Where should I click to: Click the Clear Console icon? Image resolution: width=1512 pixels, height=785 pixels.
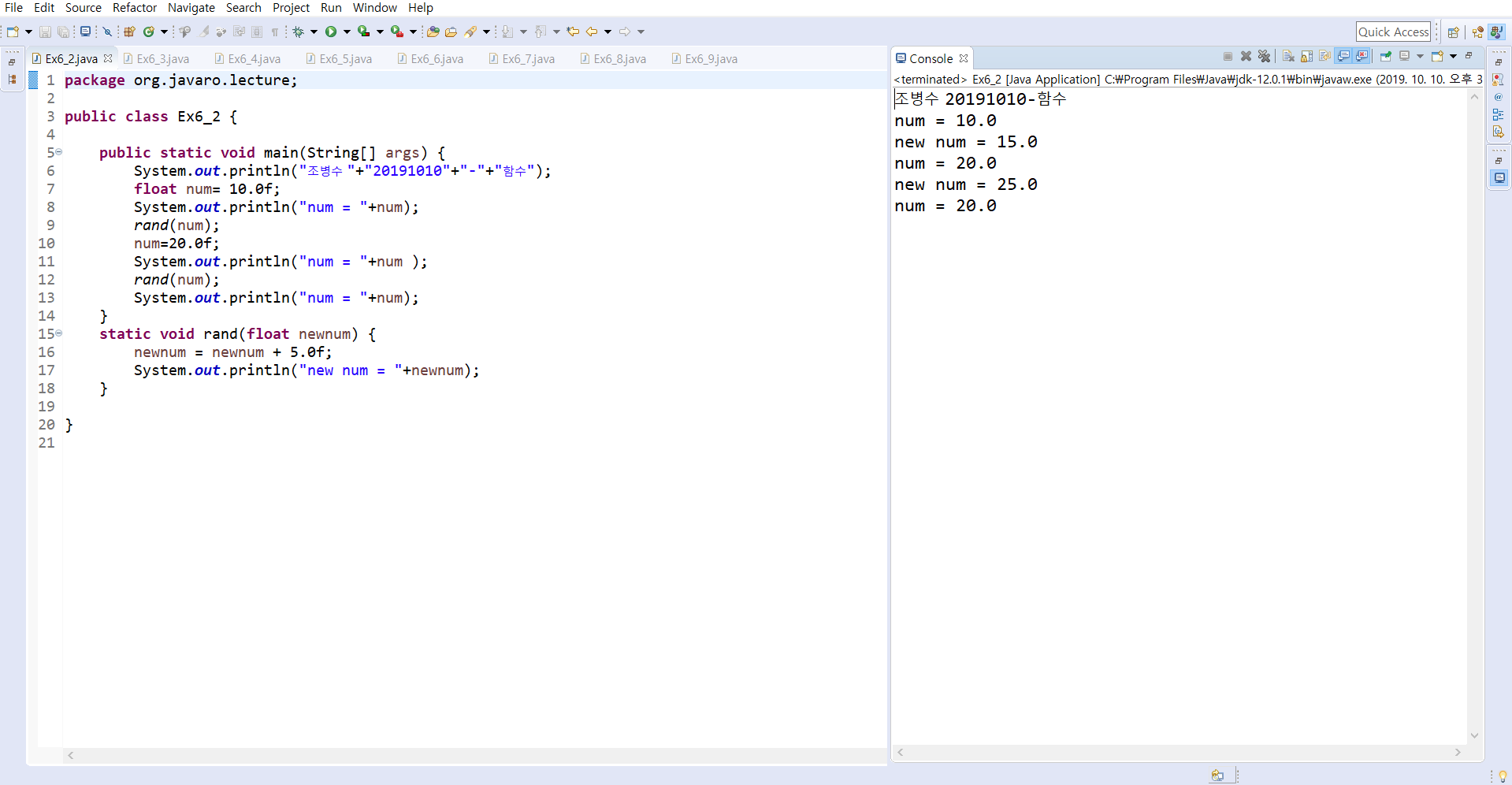[x=1289, y=57]
